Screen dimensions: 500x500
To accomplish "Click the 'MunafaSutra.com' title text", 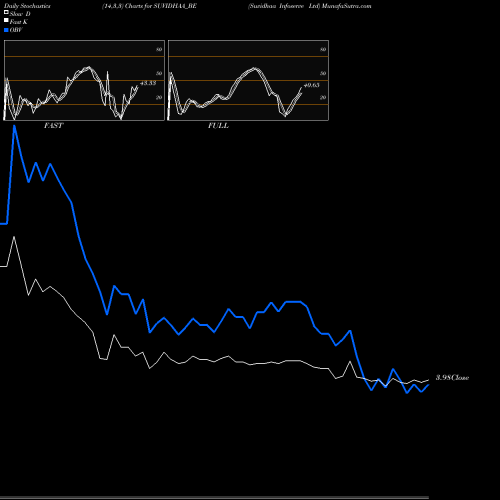I will [347, 6].
